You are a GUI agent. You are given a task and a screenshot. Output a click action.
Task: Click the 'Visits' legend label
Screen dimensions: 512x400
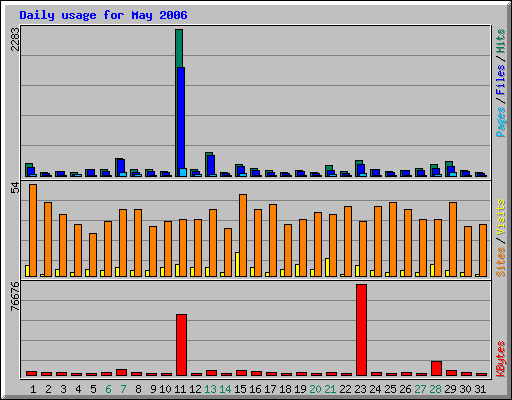point(500,217)
